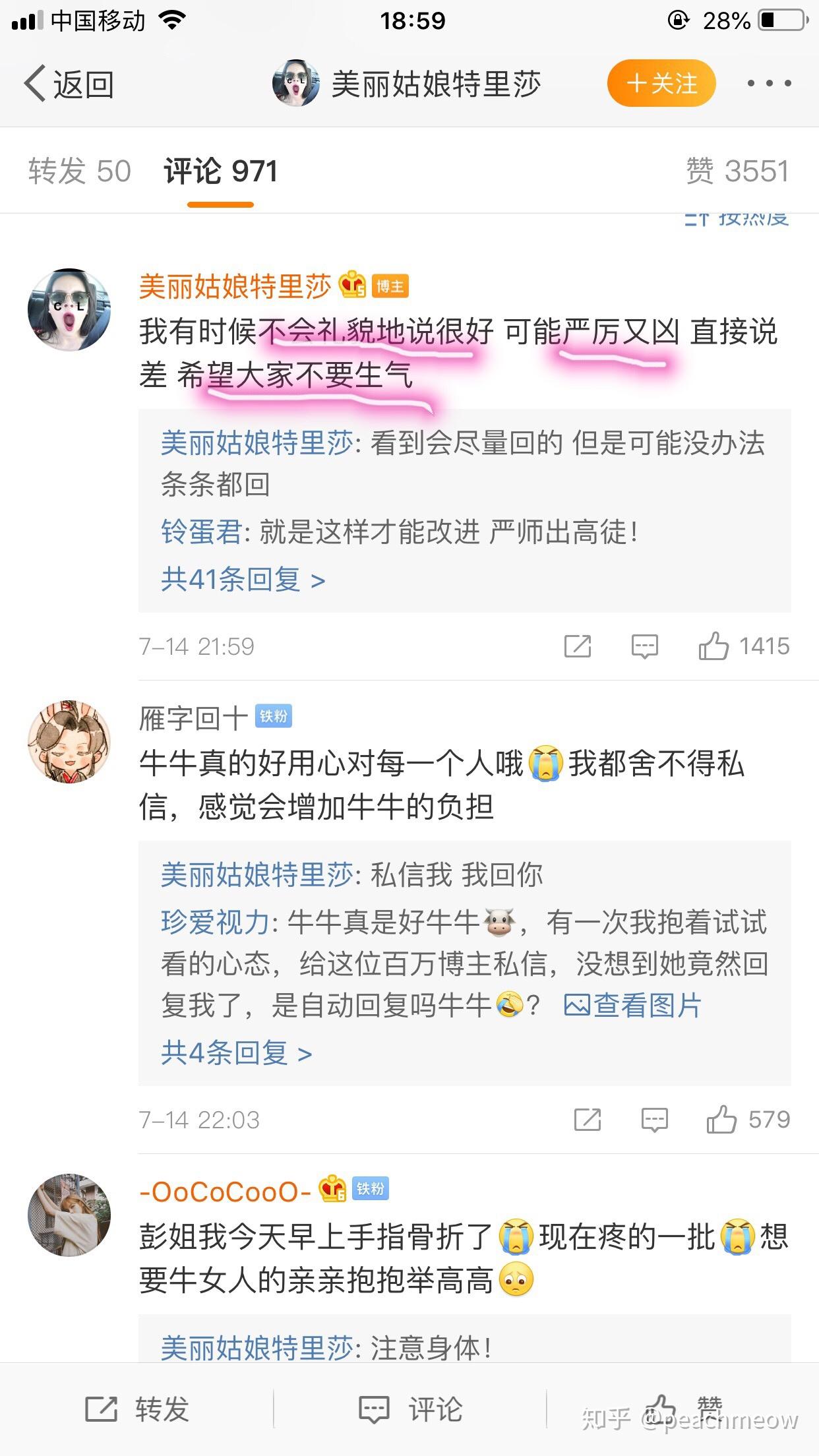819x1456 pixels.
Task: Open the 查看图片 image link
Action: [632, 1006]
